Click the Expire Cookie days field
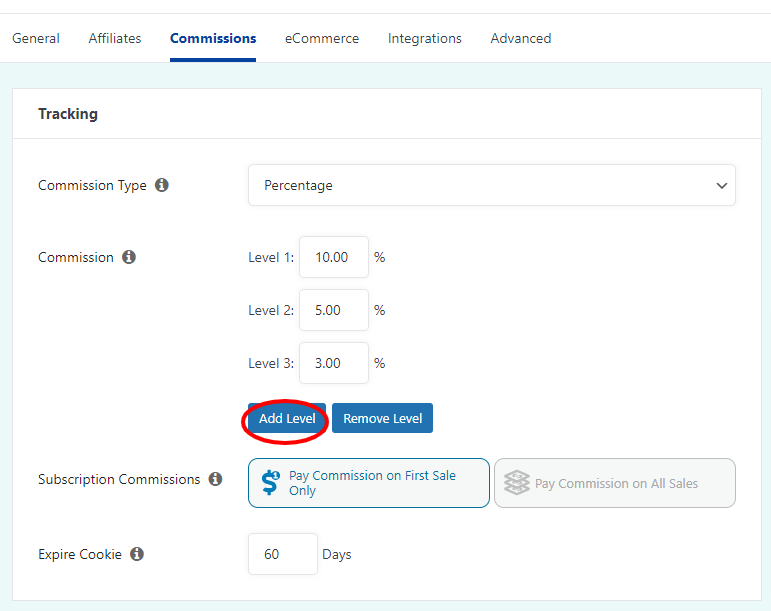The image size is (771, 611). tap(283, 554)
